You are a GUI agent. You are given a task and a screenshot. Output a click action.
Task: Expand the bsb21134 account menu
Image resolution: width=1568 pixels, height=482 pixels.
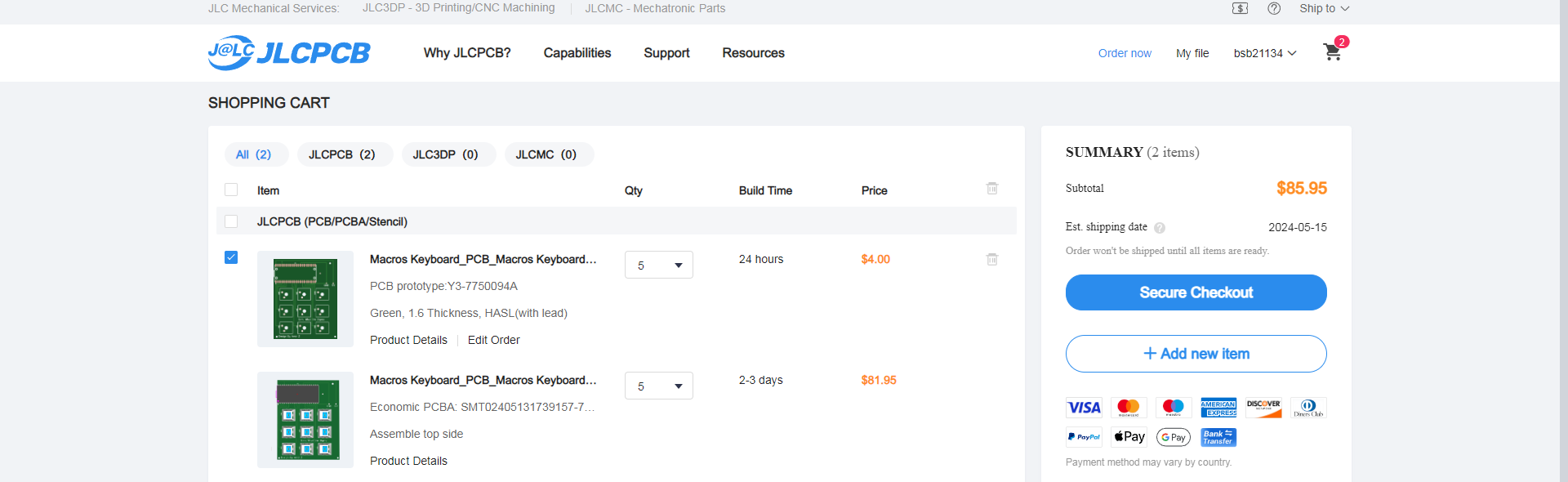(x=1265, y=53)
